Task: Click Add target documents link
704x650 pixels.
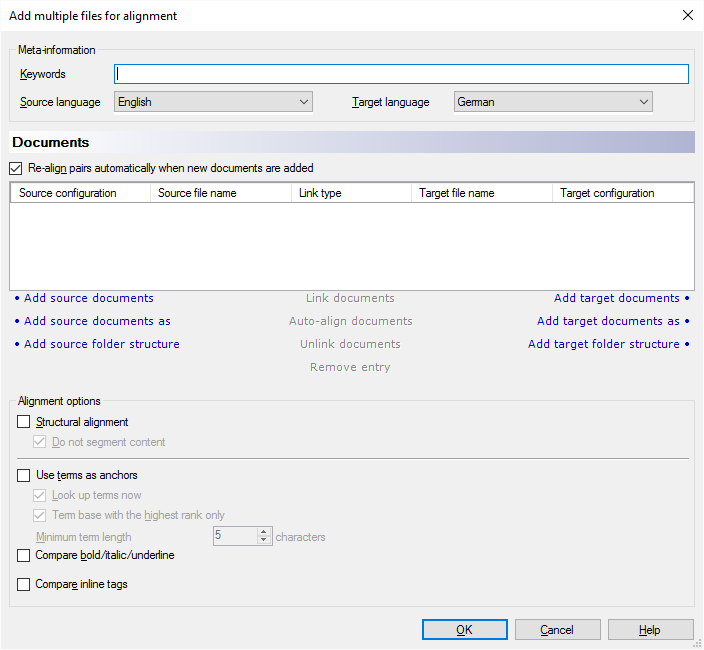Action: pos(617,298)
